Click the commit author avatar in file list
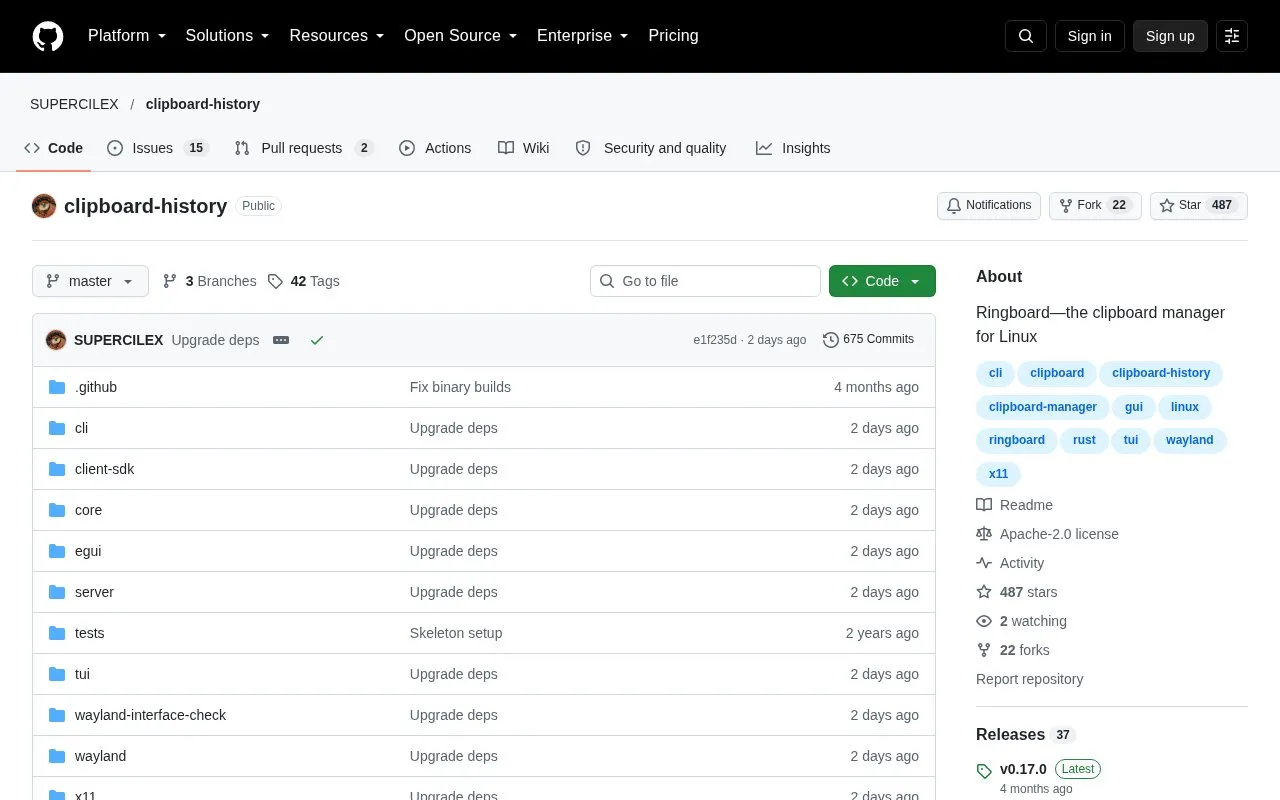Screen dimensions: 1280x800 [56, 340]
